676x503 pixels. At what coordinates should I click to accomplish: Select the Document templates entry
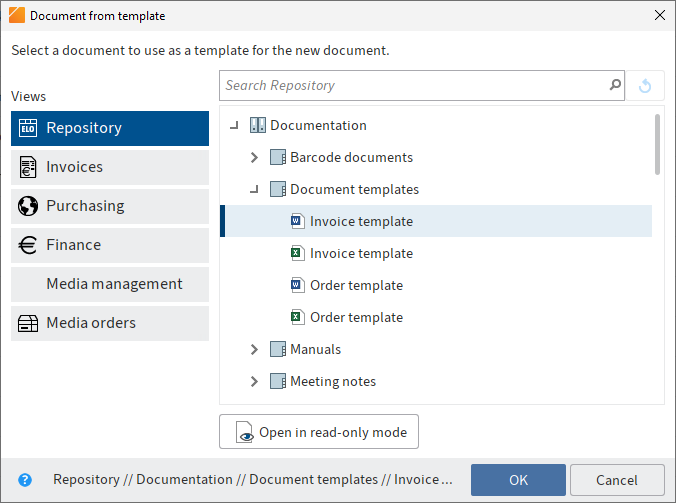point(354,189)
